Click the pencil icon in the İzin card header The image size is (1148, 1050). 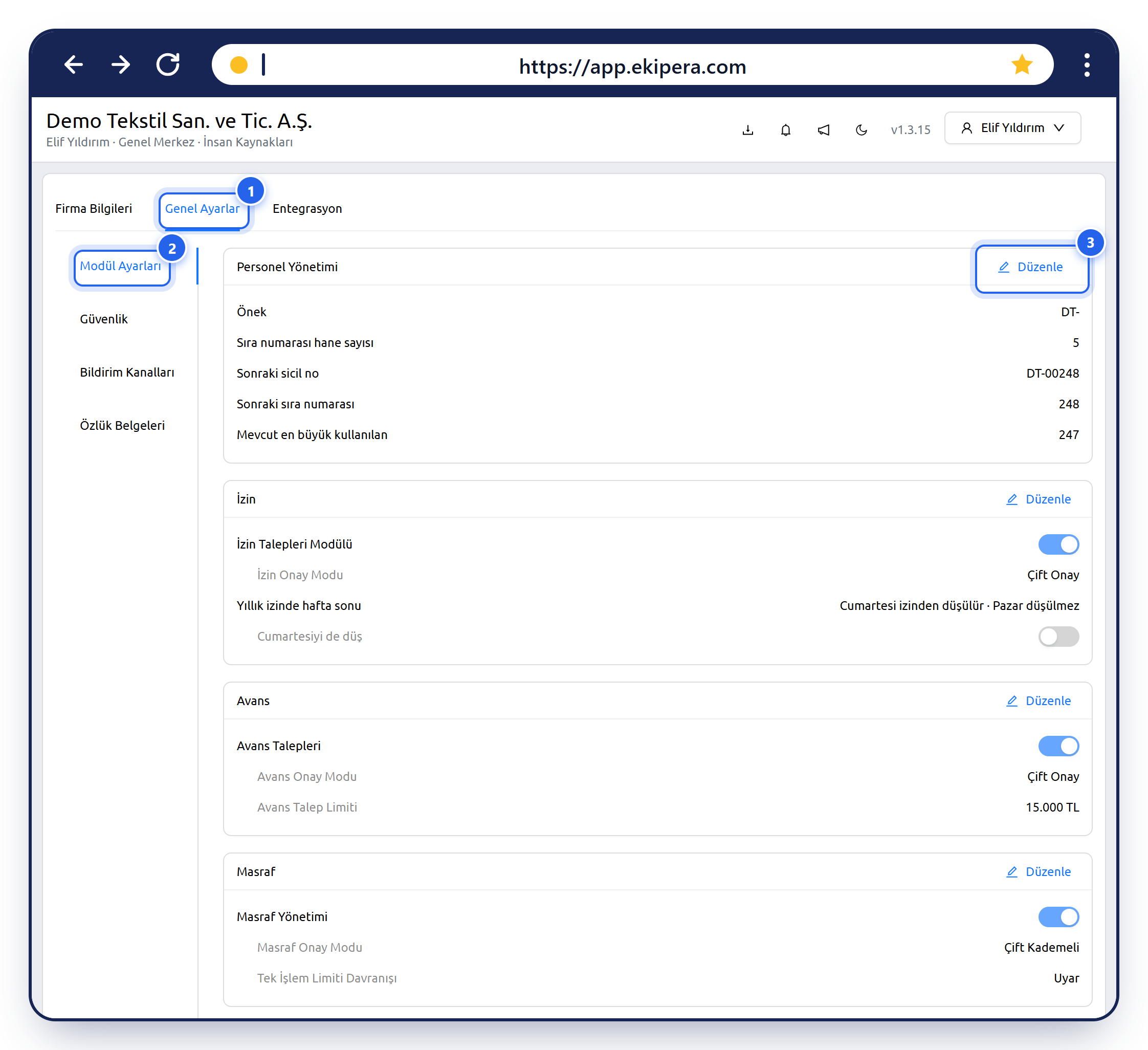[x=1011, y=499]
